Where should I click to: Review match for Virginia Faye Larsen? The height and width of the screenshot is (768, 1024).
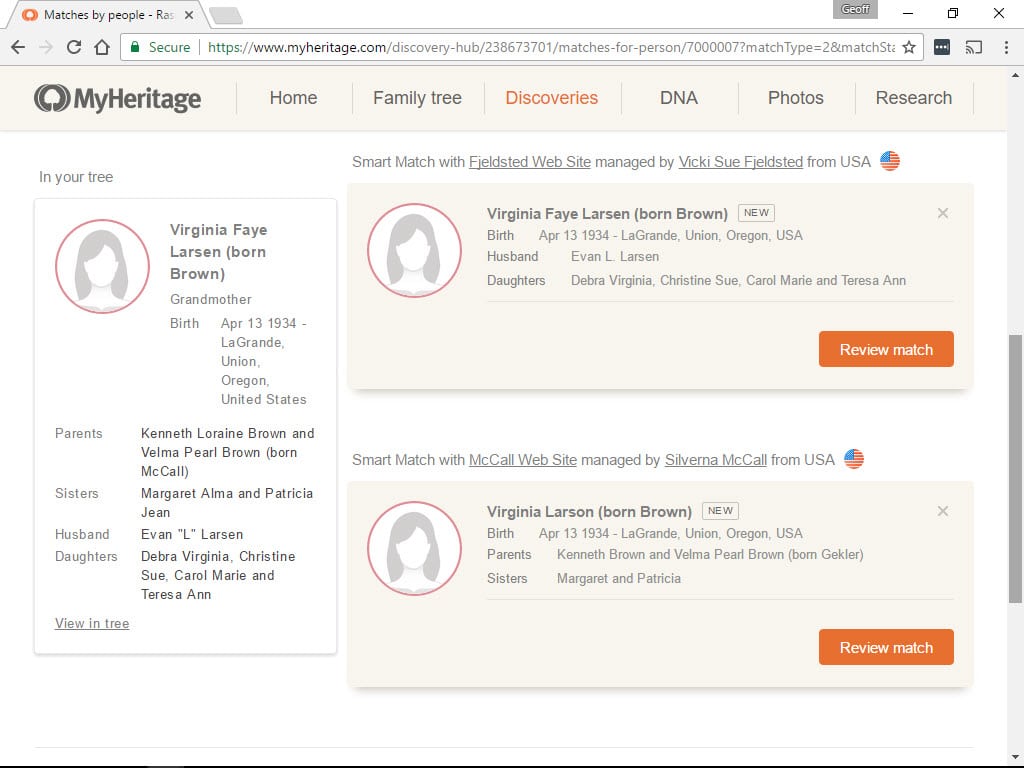point(886,349)
